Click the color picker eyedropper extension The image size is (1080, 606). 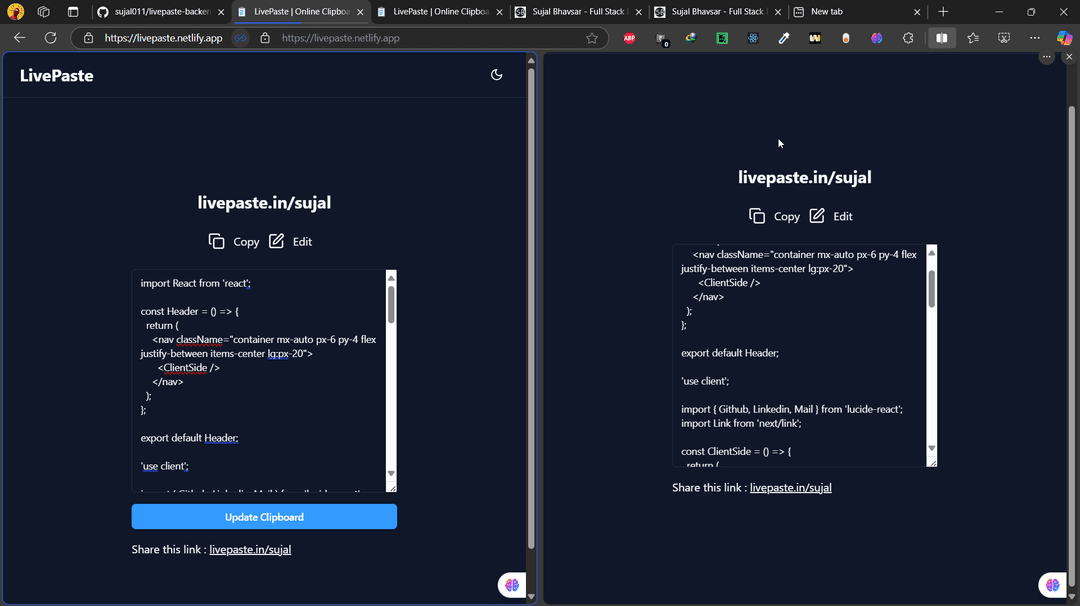coord(784,38)
